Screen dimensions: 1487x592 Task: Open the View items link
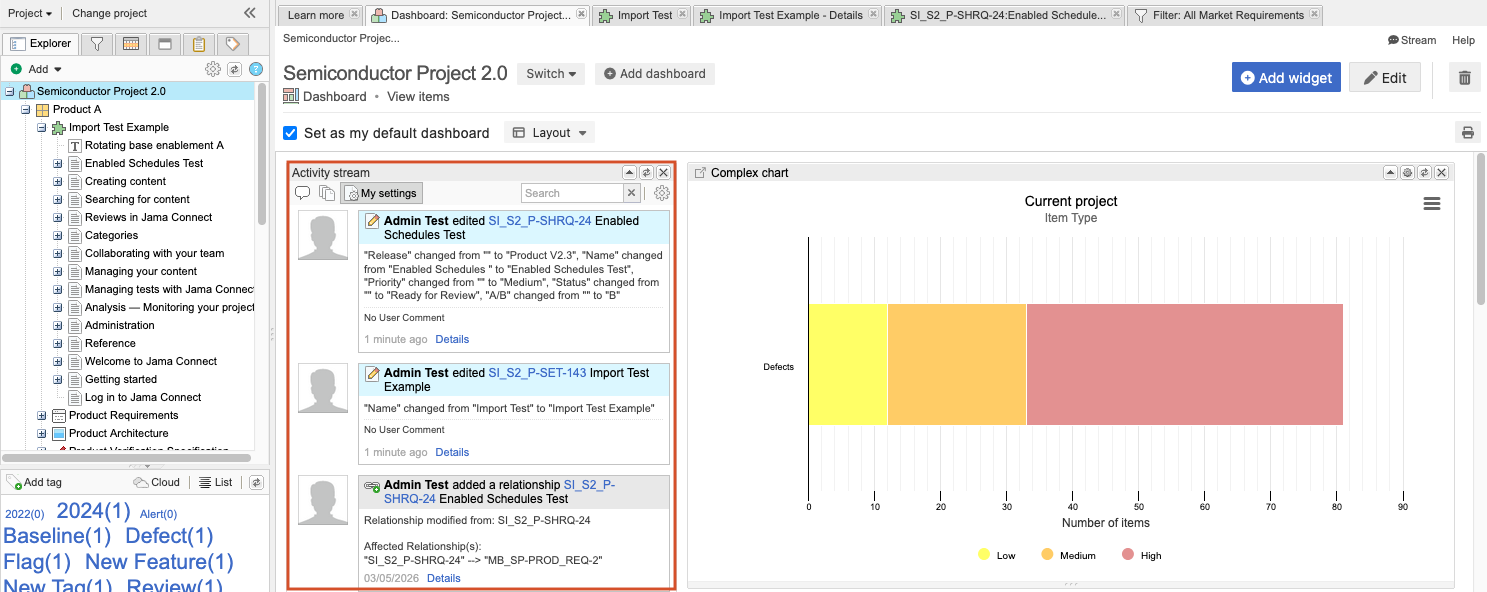pyautogui.click(x=418, y=96)
